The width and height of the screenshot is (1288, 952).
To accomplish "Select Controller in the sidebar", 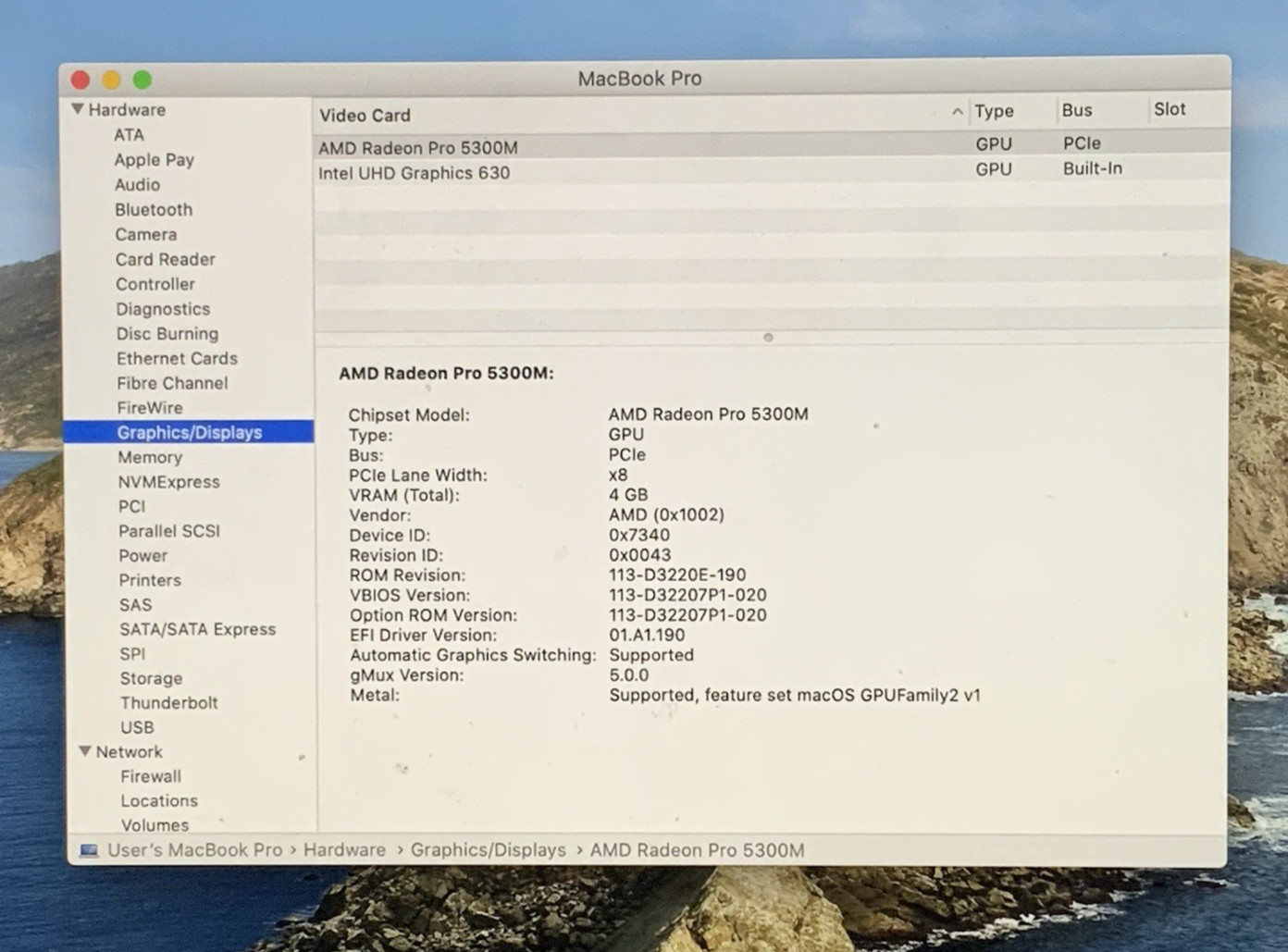I will (x=155, y=285).
